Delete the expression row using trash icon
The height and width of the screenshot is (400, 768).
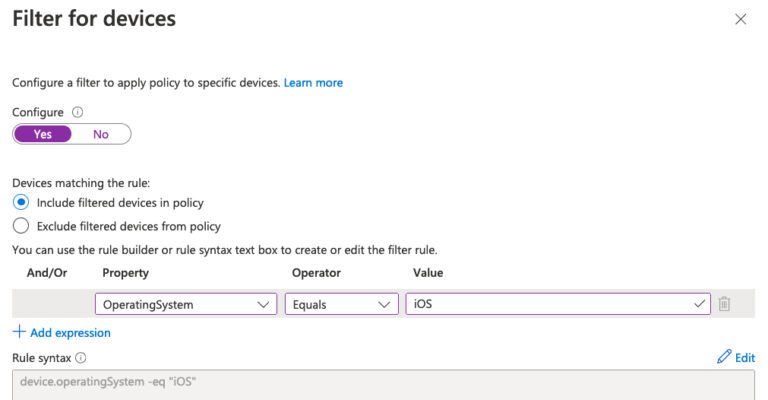point(725,304)
